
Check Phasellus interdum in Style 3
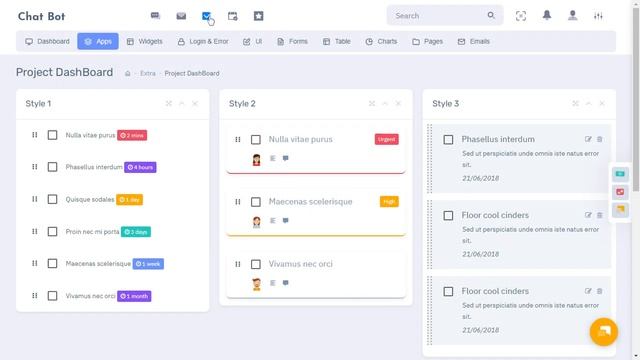pyautogui.click(x=448, y=140)
